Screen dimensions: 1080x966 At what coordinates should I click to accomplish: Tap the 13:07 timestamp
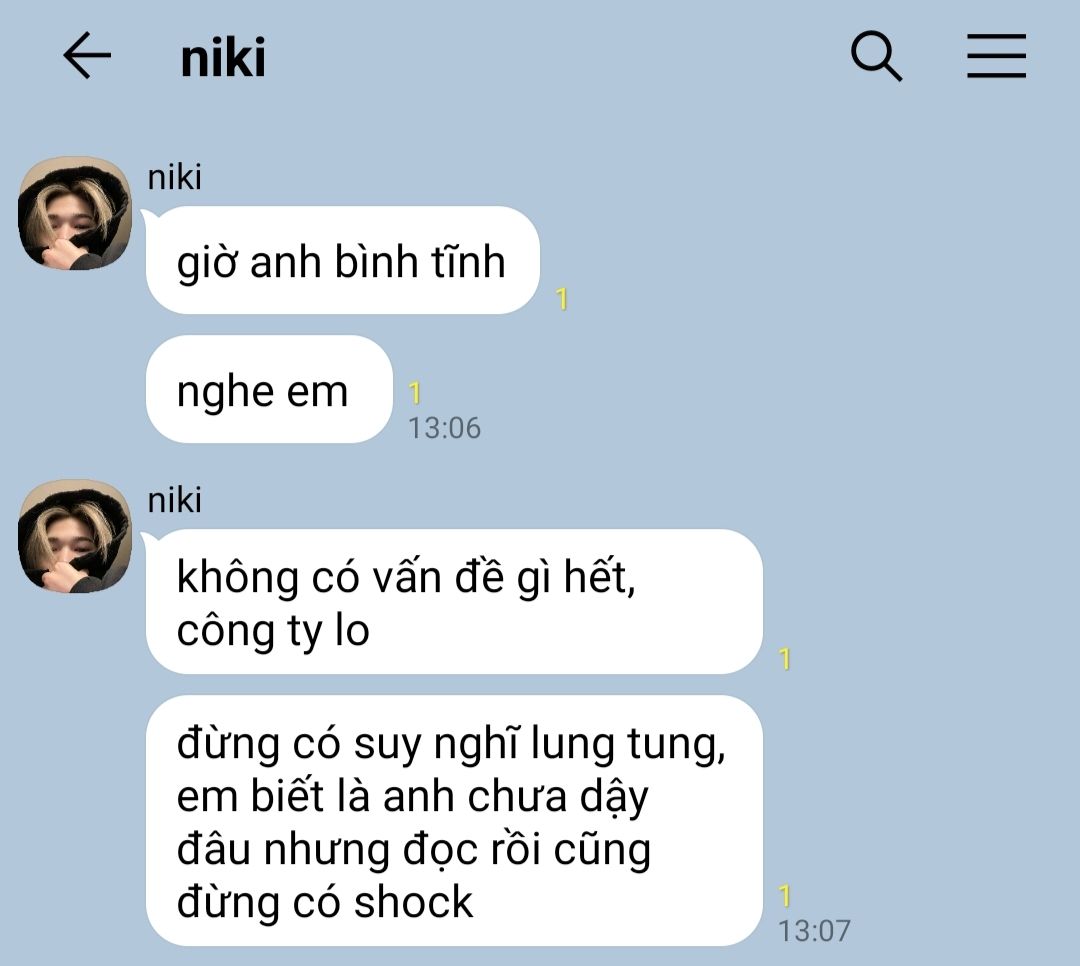(814, 931)
